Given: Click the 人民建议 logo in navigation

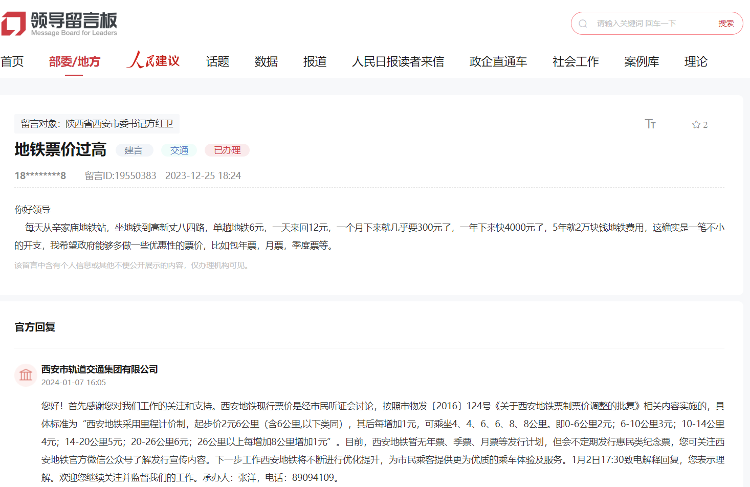Looking at the screenshot, I should [153, 61].
